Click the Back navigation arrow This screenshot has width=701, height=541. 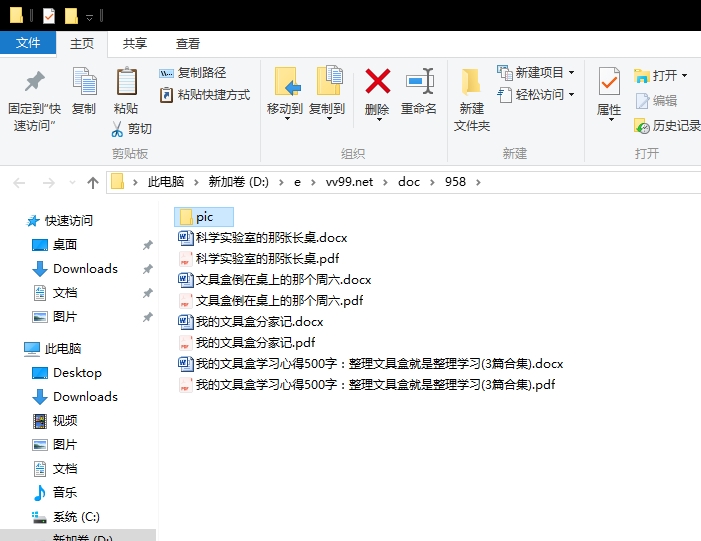click(19, 183)
